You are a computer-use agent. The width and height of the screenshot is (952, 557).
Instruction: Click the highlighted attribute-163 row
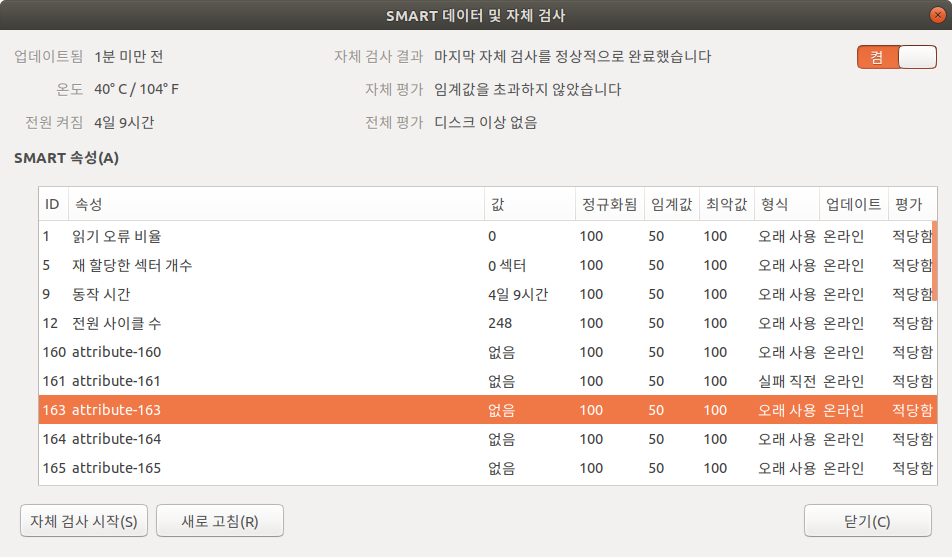tap(488, 410)
